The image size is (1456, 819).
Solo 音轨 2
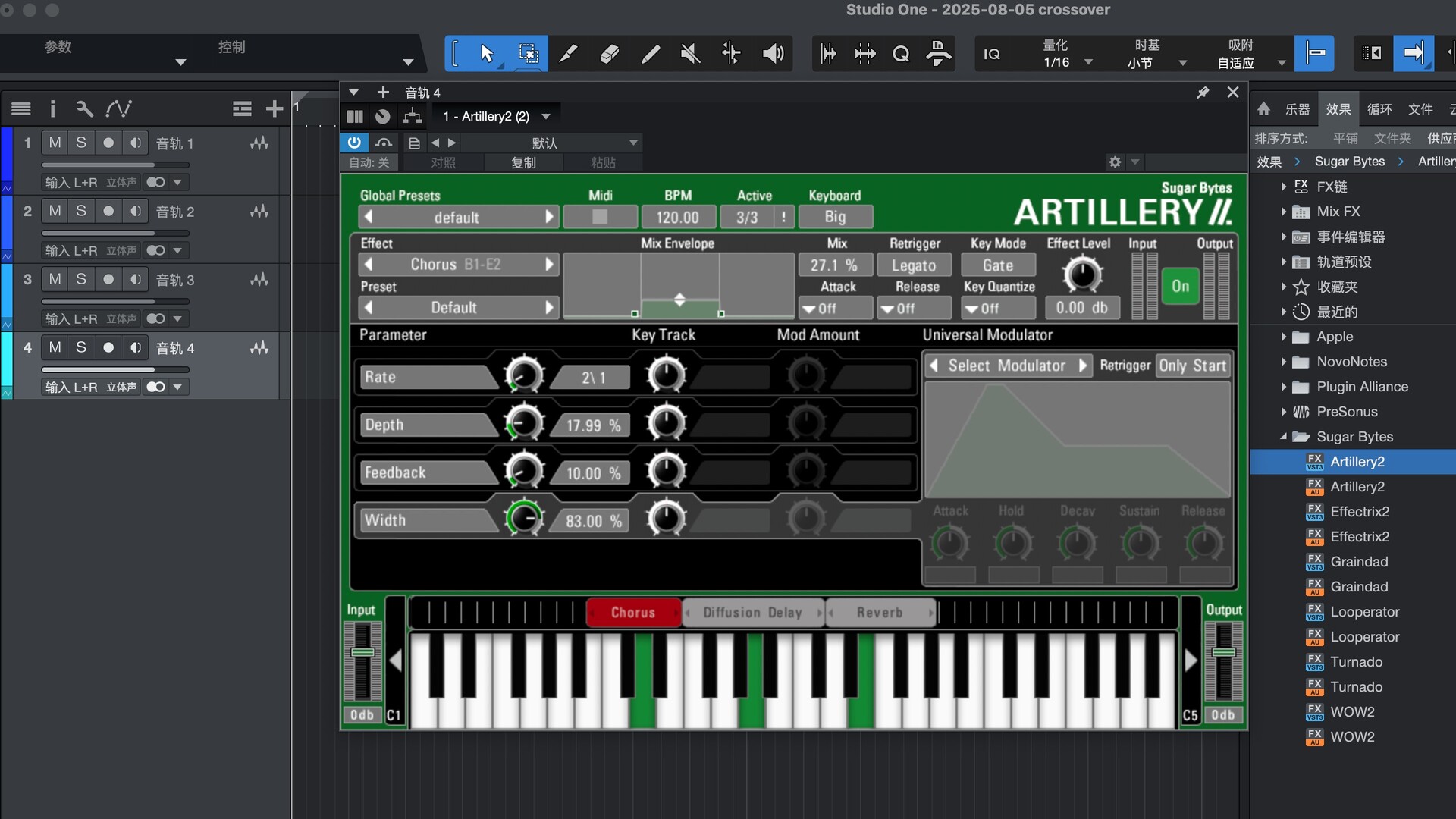(81, 211)
